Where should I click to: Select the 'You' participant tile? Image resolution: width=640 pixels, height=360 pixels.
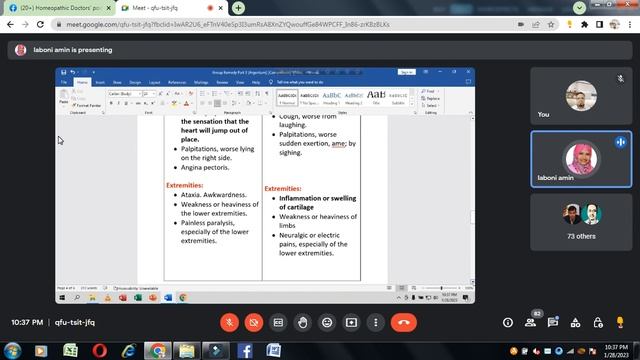[x=581, y=96]
